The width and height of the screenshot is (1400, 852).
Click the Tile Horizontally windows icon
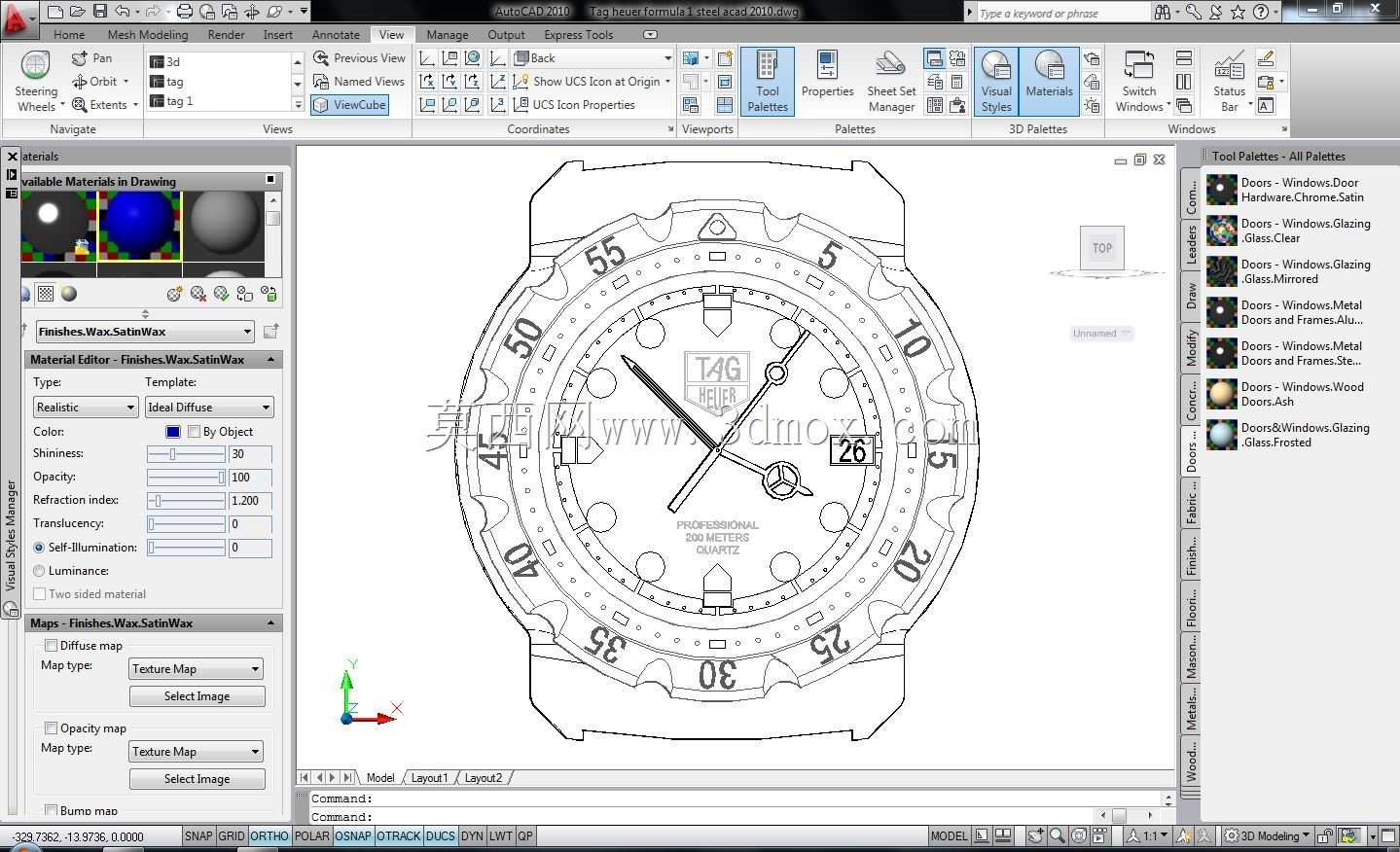pos(1184,58)
